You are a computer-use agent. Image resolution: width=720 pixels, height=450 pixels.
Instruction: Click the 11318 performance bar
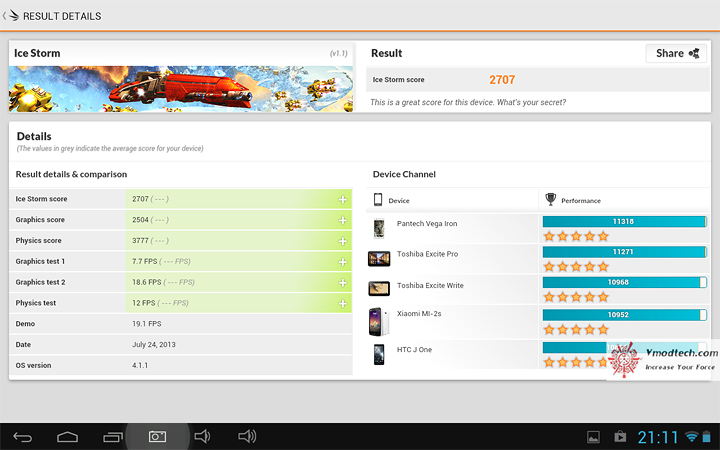click(x=624, y=221)
